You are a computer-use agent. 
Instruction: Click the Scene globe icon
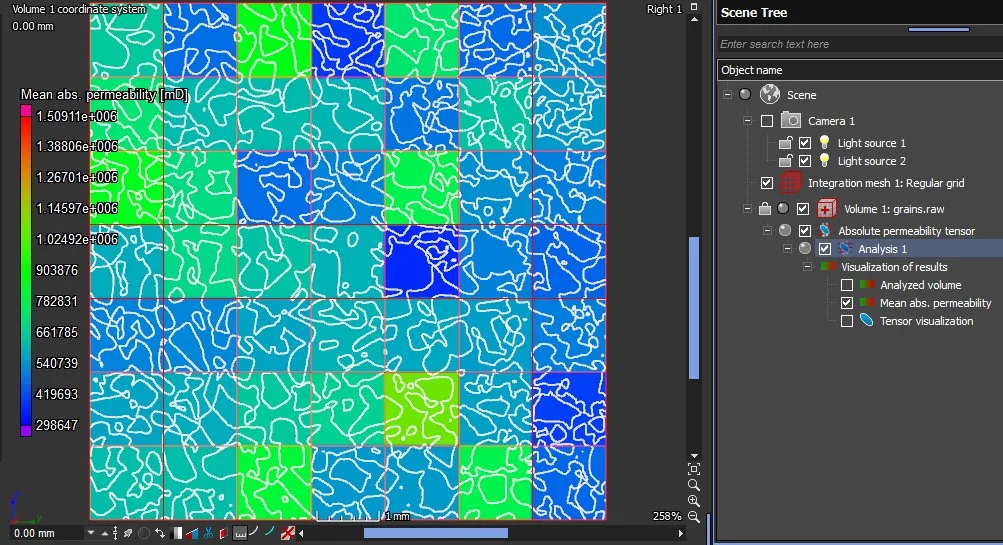[x=770, y=95]
